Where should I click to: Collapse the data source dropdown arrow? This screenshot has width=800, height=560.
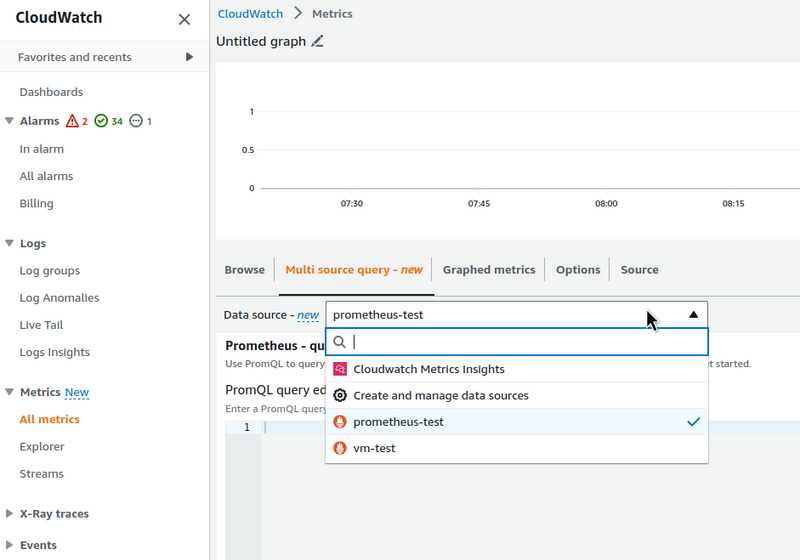(693, 315)
